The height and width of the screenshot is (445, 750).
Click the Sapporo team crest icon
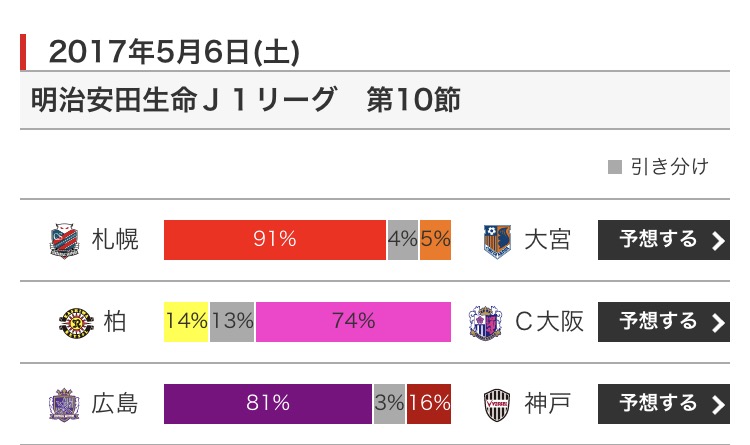pyautogui.click(x=65, y=240)
